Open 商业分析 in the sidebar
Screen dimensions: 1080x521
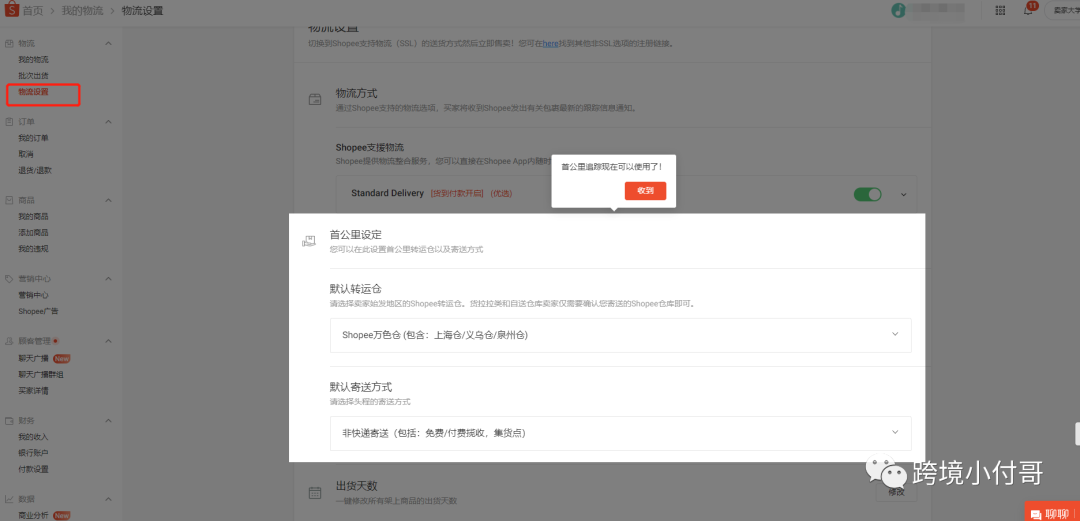[x=33, y=515]
